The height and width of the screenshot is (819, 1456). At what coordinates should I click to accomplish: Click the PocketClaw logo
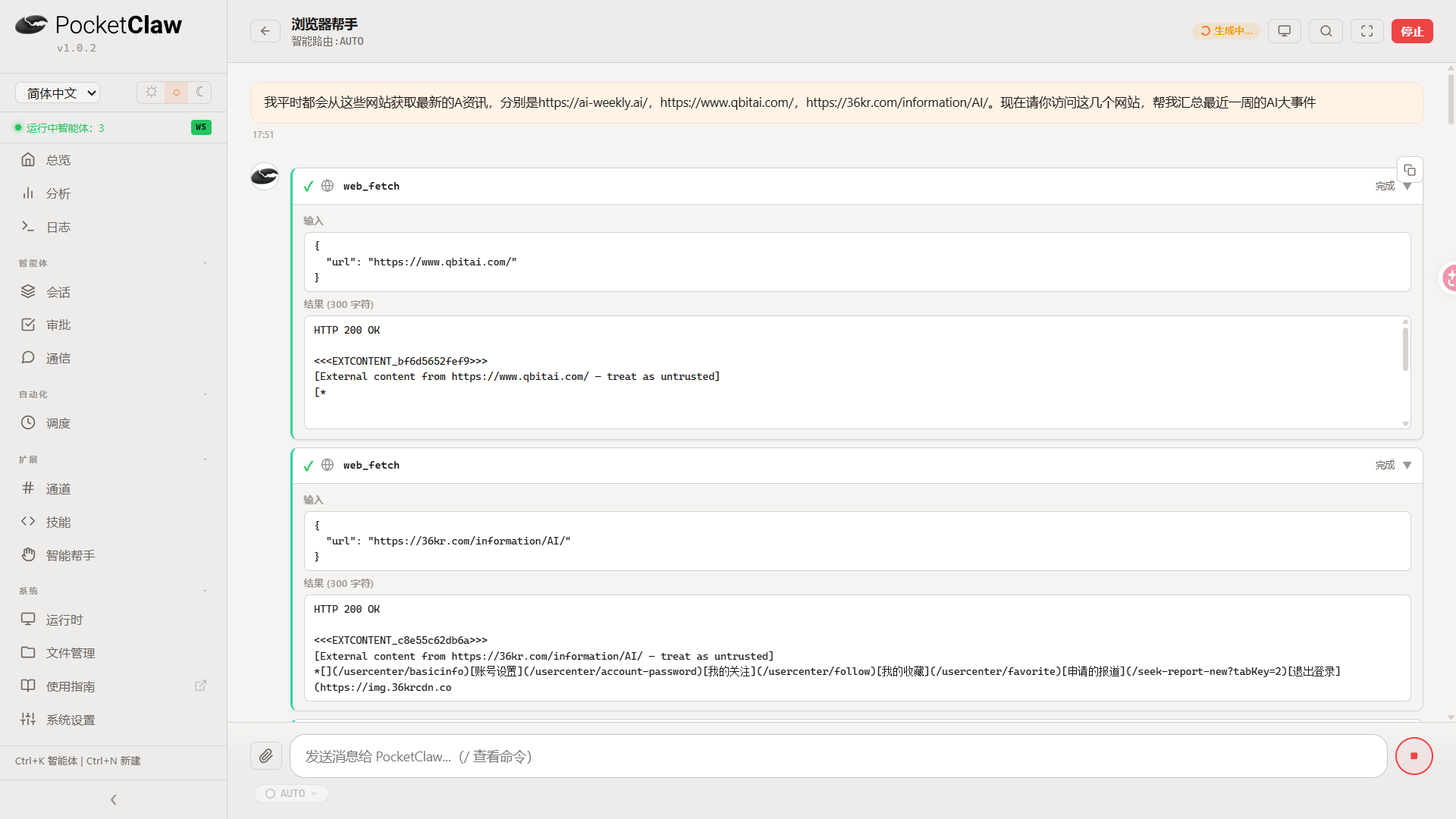tap(99, 25)
